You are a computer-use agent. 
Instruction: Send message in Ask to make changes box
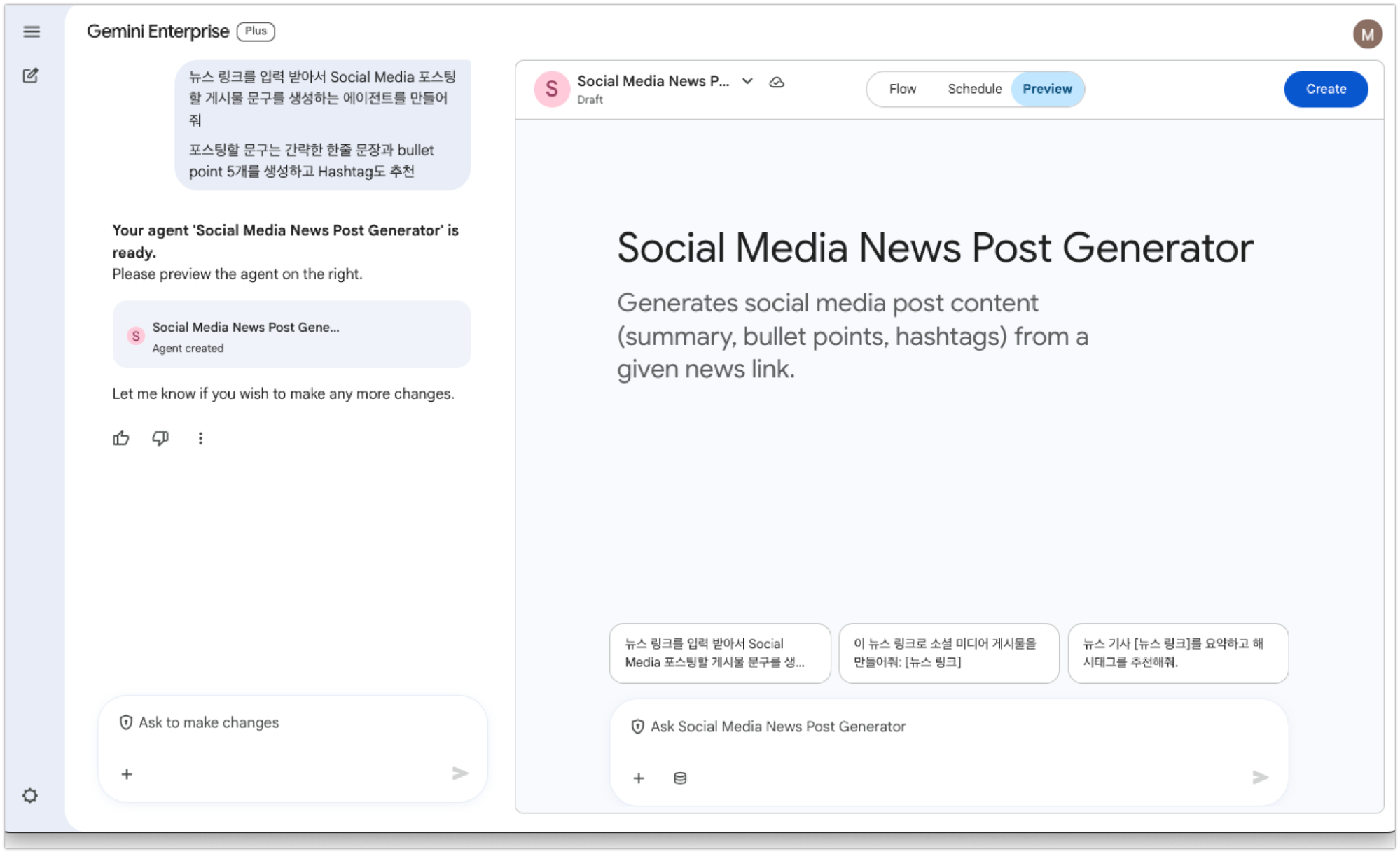[459, 773]
